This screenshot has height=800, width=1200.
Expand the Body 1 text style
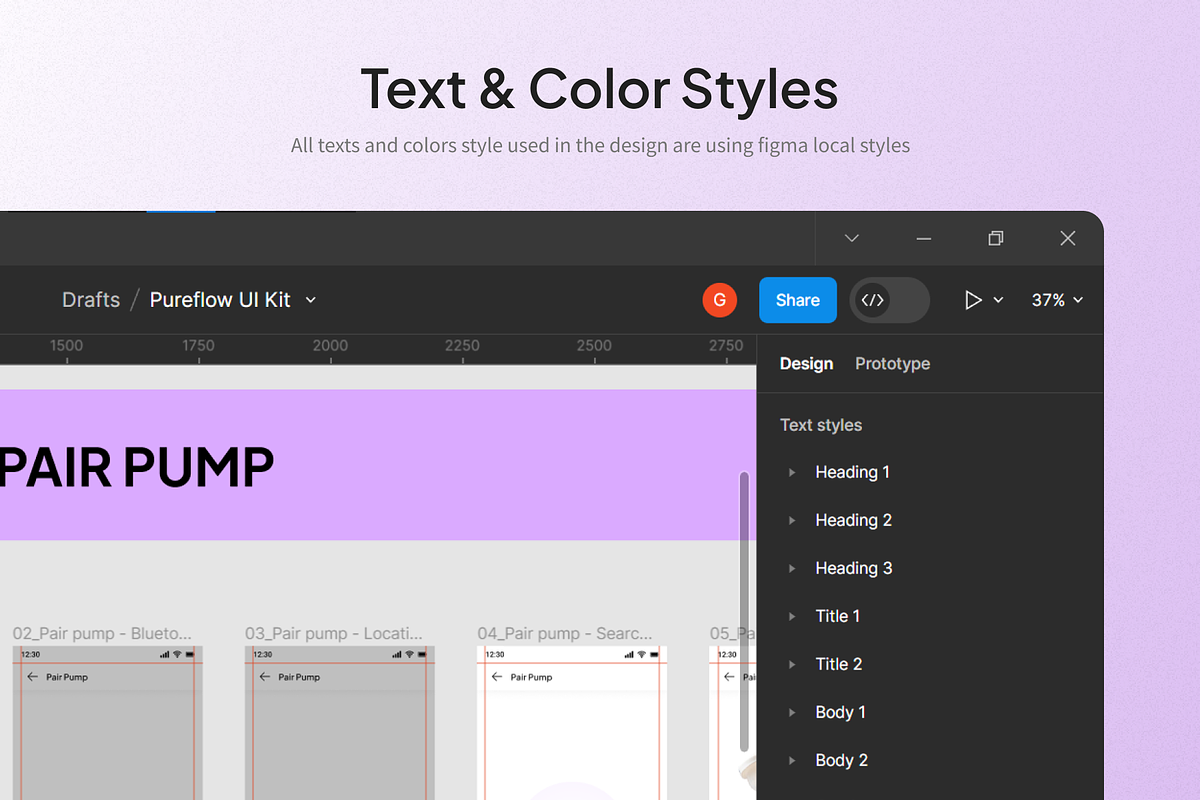pyautogui.click(x=792, y=712)
